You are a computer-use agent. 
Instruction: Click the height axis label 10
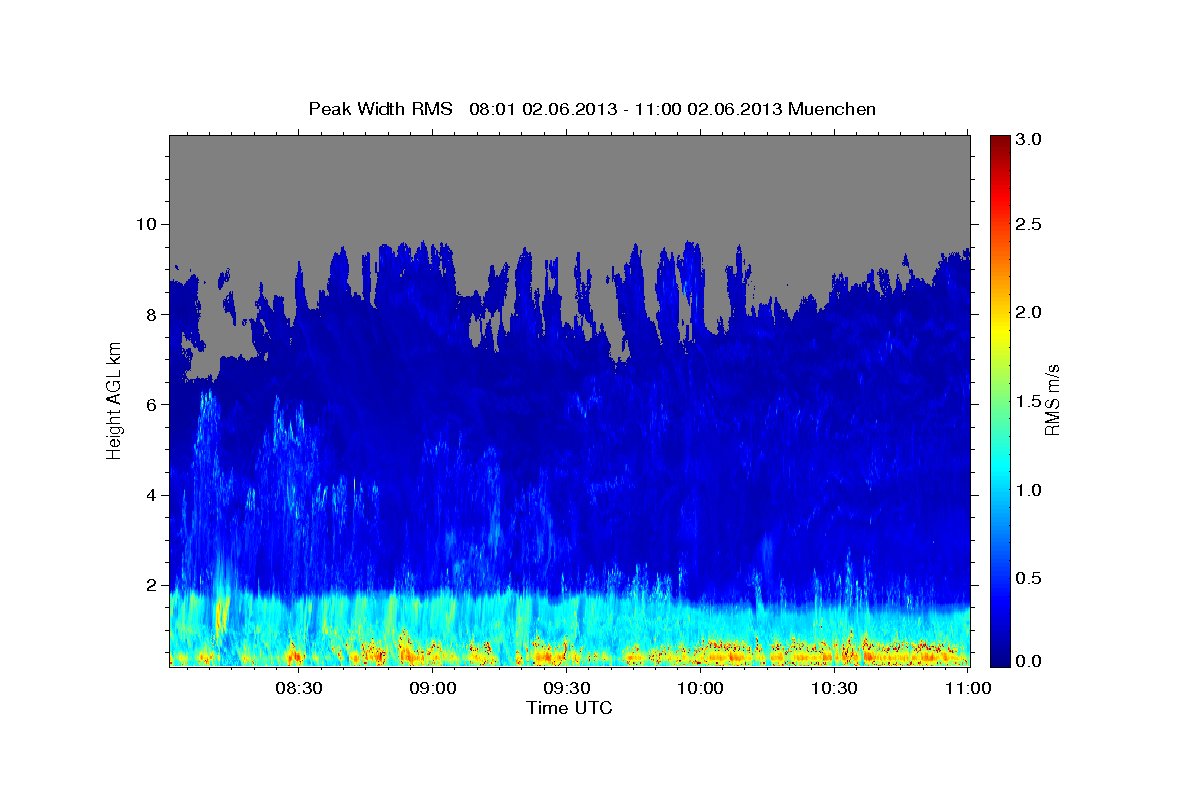tap(148, 224)
